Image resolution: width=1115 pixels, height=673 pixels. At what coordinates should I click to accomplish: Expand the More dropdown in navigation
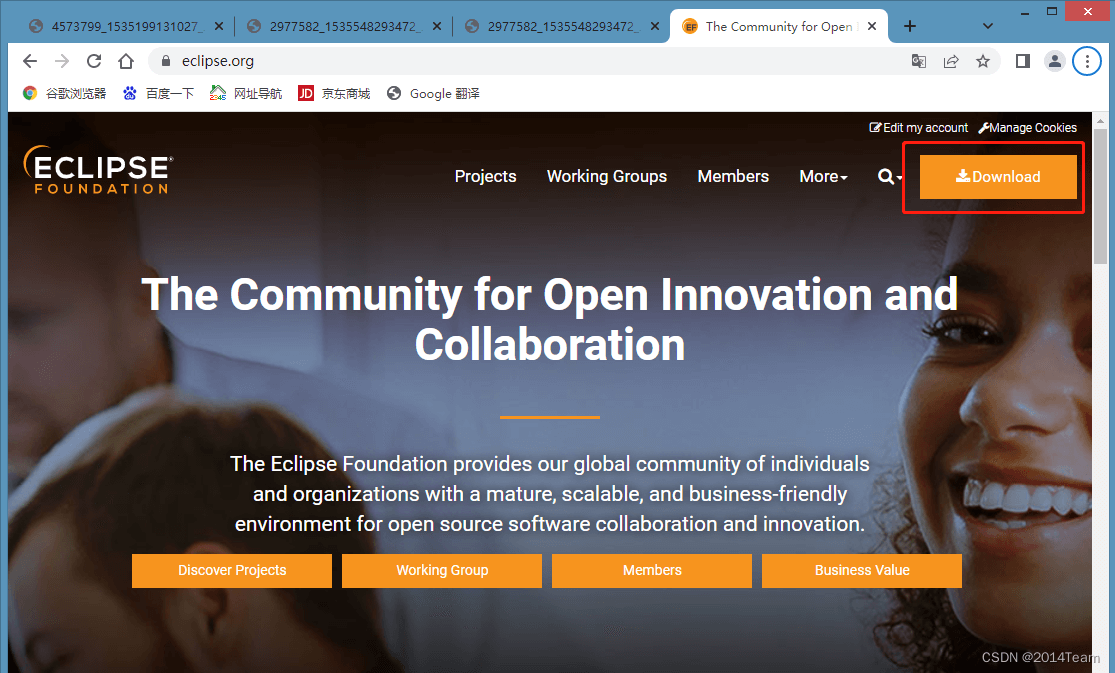coord(823,176)
